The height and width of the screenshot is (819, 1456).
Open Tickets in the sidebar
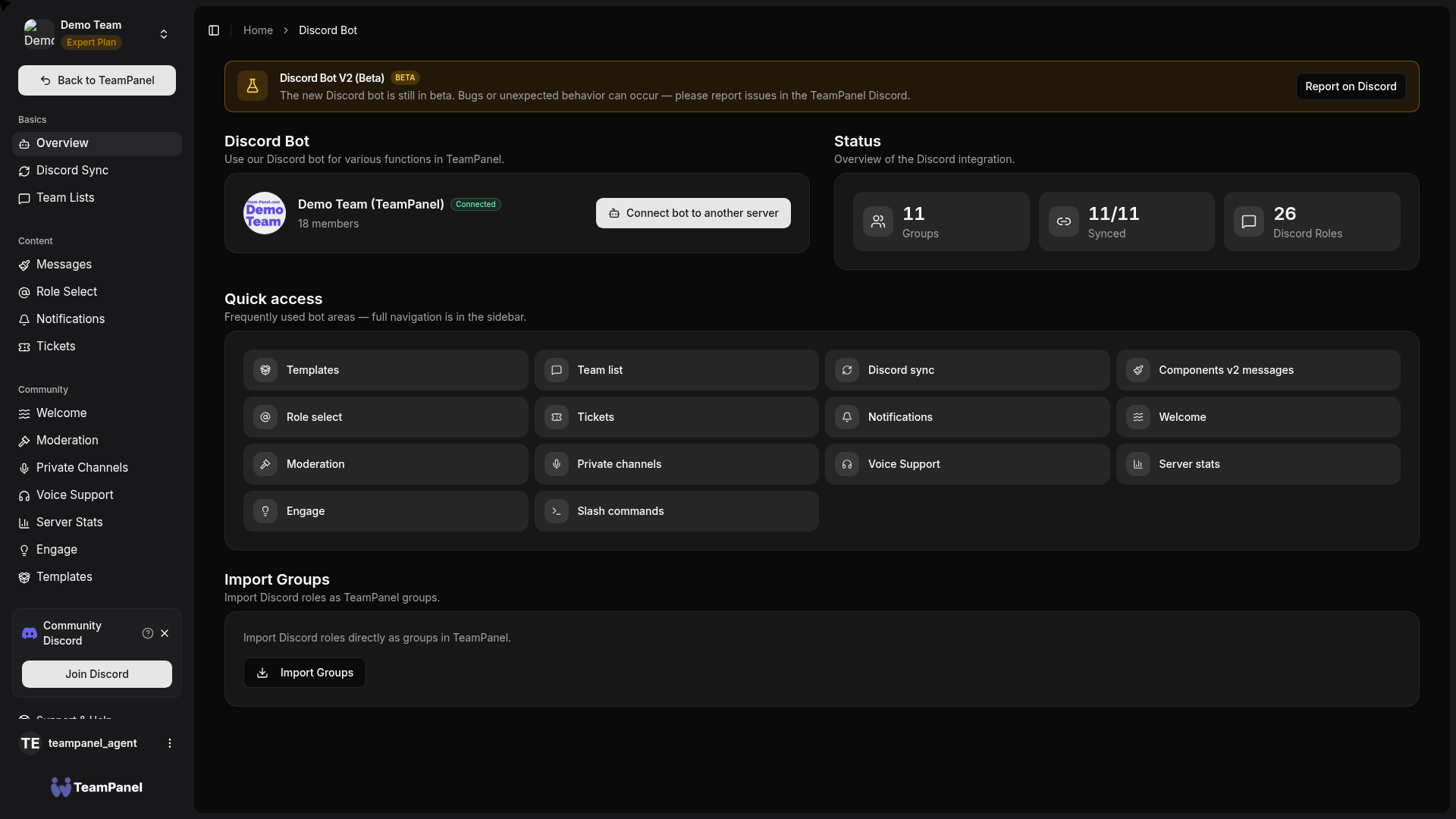coord(97,347)
